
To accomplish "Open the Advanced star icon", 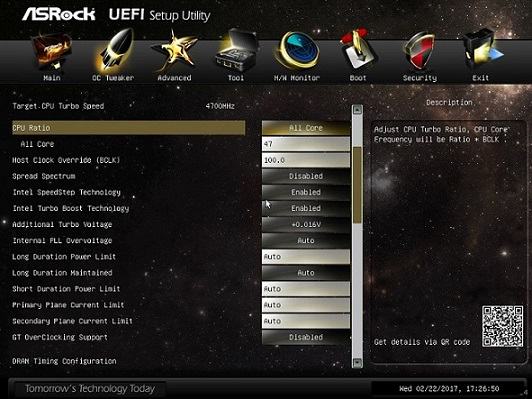I will point(174,51).
